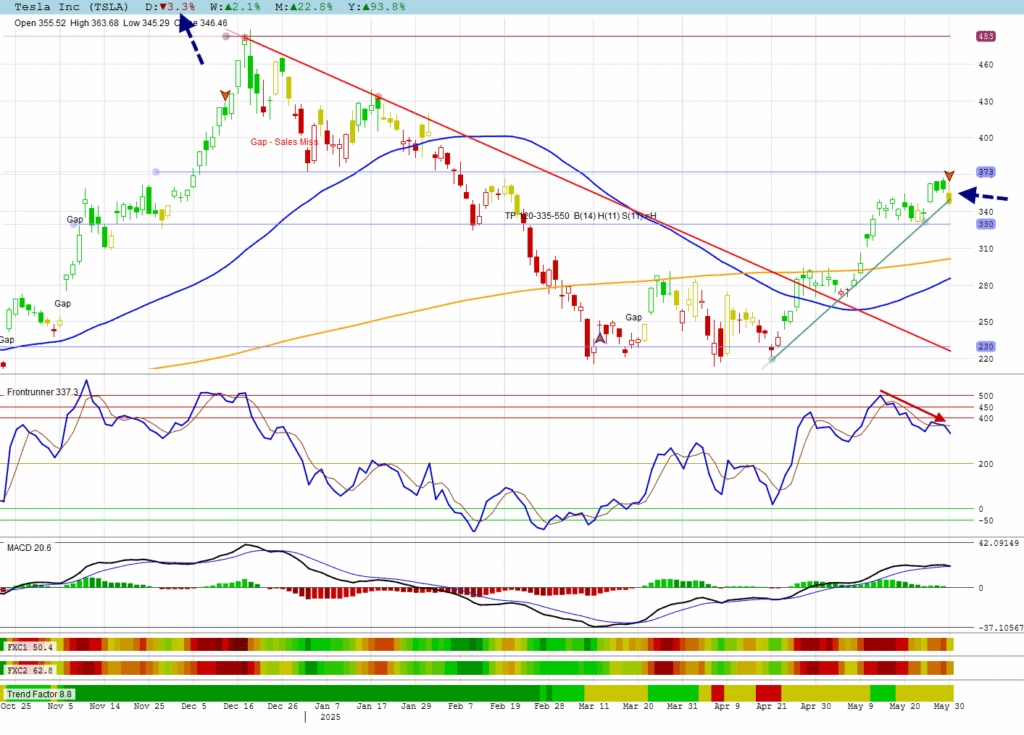This screenshot has height=735, width=1024.
Task: Select the 330 price level tag
Action: (x=985, y=224)
